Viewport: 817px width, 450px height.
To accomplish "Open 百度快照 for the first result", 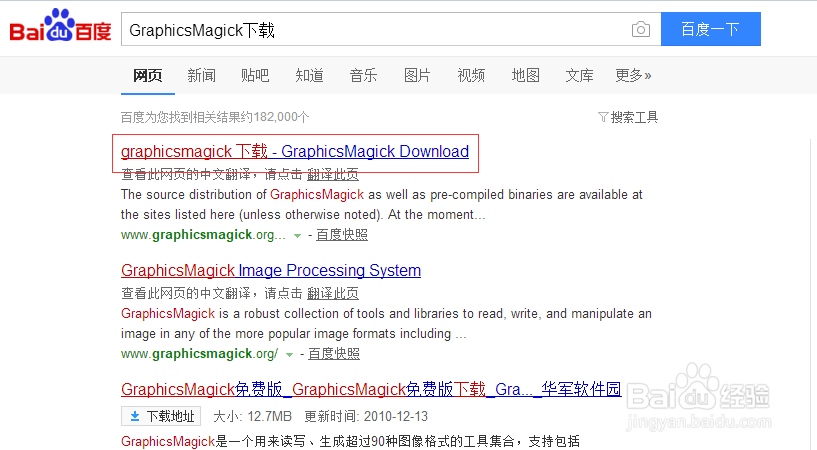I will pyautogui.click(x=342, y=235).
